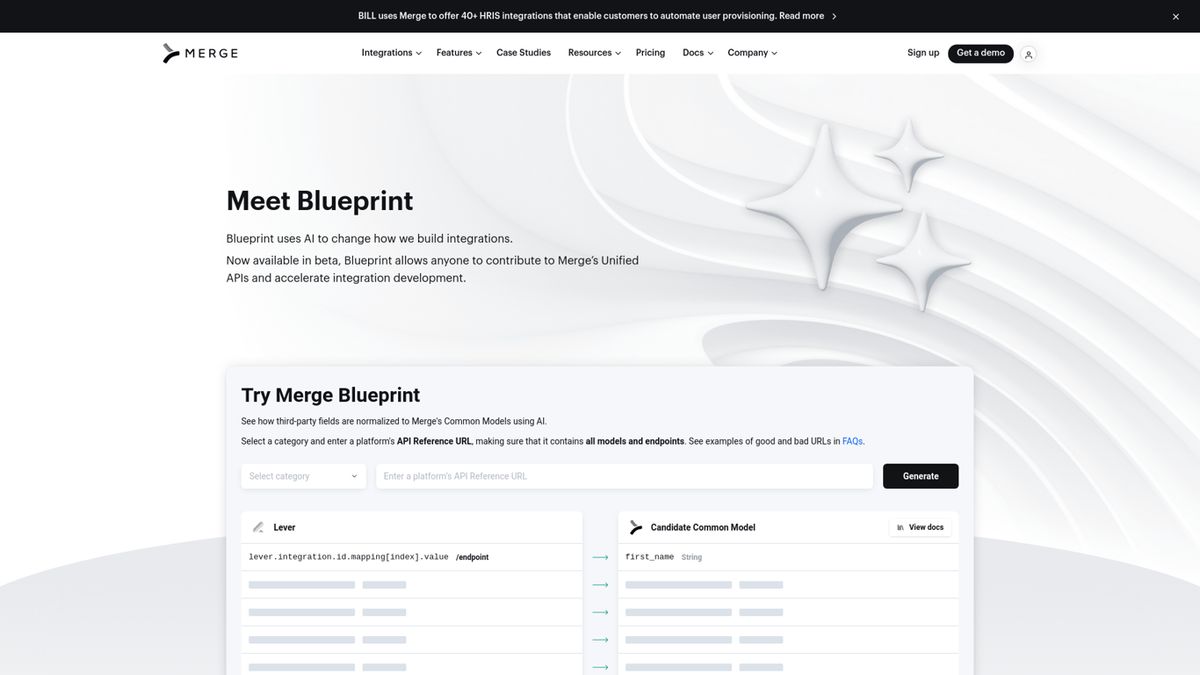Click the View docs button
Viewport: 1200px width, 675px height.
[920, 527]
